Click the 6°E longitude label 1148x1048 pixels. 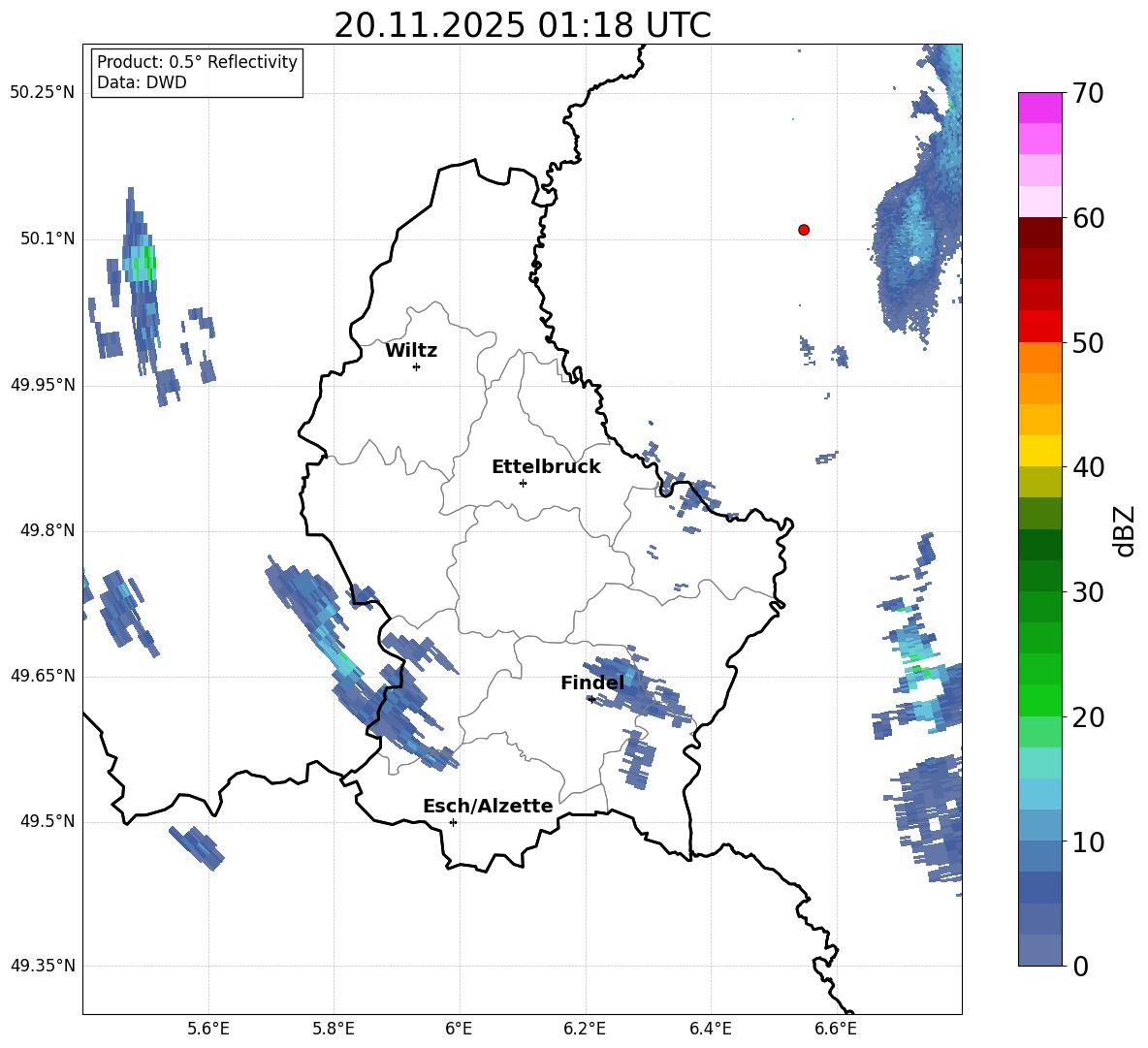[459, 1029]
